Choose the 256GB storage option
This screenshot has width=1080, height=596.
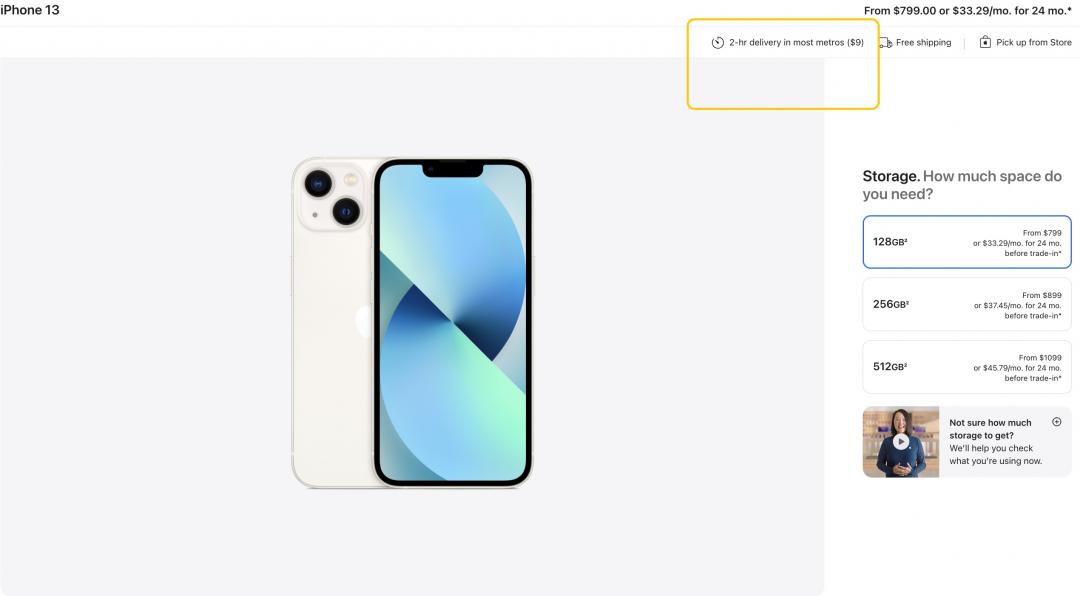967,305
